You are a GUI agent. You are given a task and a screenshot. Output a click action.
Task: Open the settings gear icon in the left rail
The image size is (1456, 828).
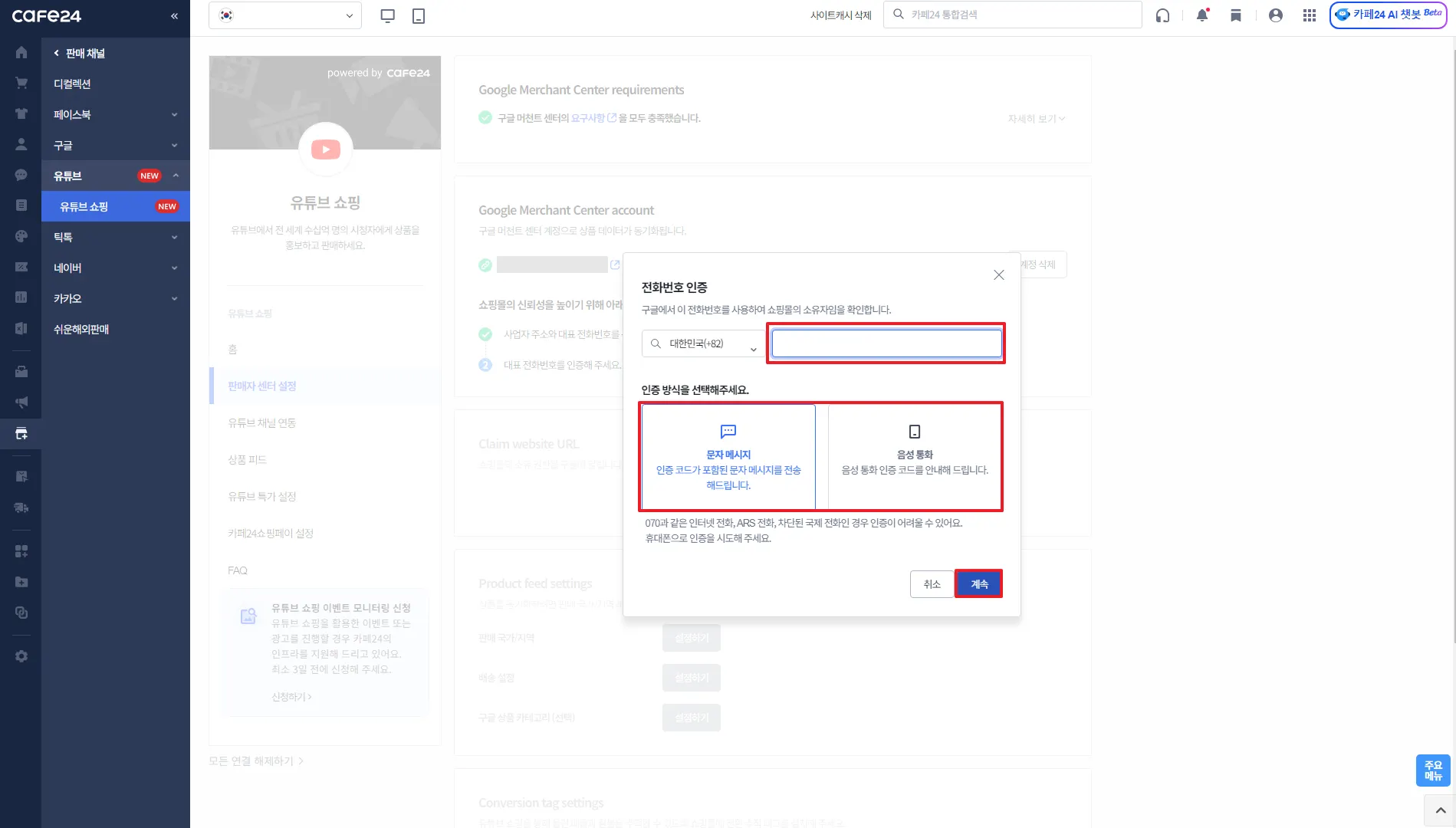pyautogui.click(x=21, y=656)
